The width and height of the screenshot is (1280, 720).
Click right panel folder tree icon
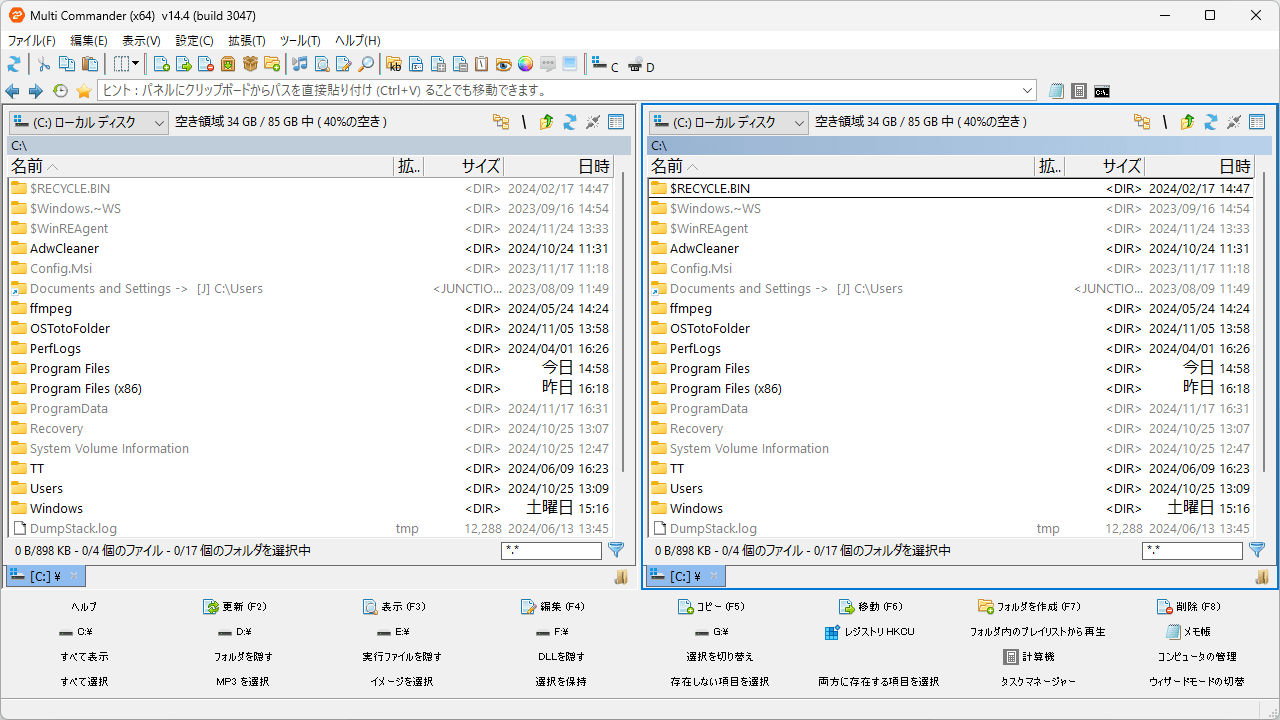coord(1141,122)
